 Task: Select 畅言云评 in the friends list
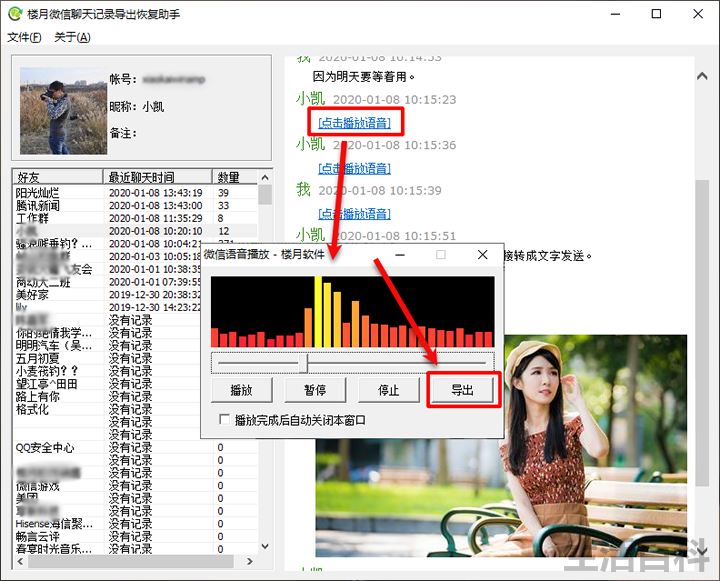tap(37, 536)
